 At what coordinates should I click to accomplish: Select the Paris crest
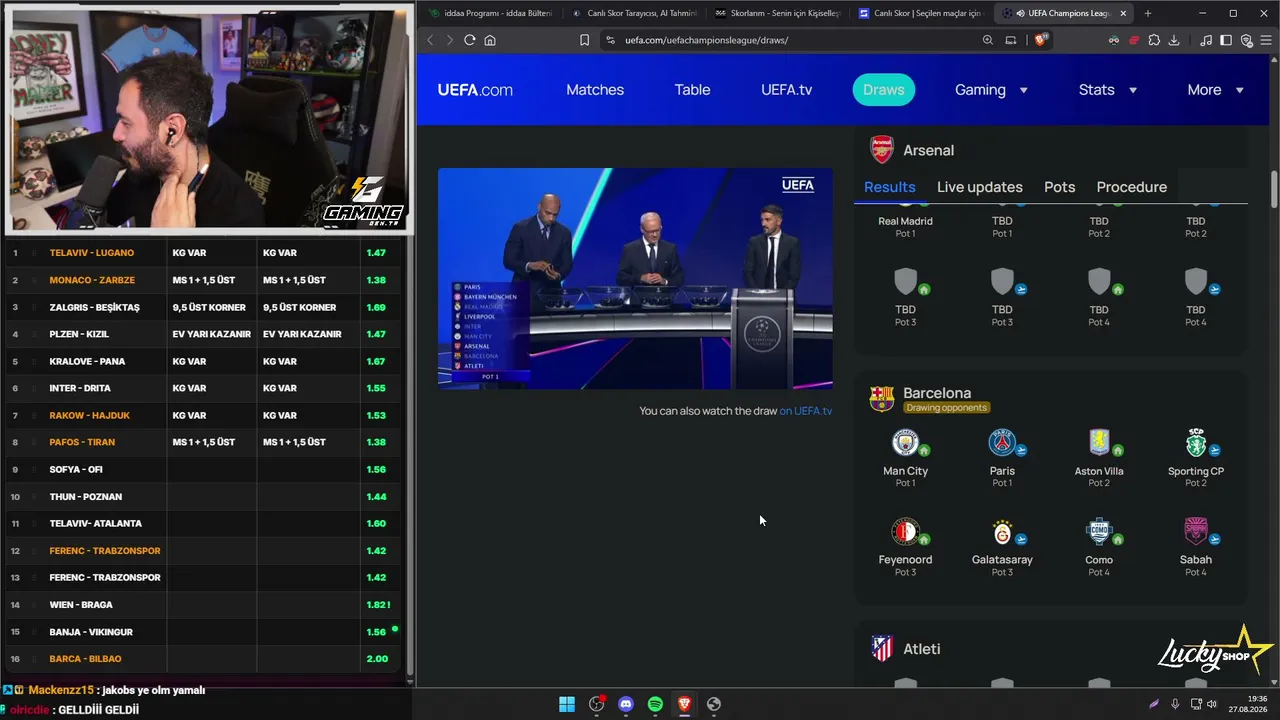click(x=1002, y=442)
